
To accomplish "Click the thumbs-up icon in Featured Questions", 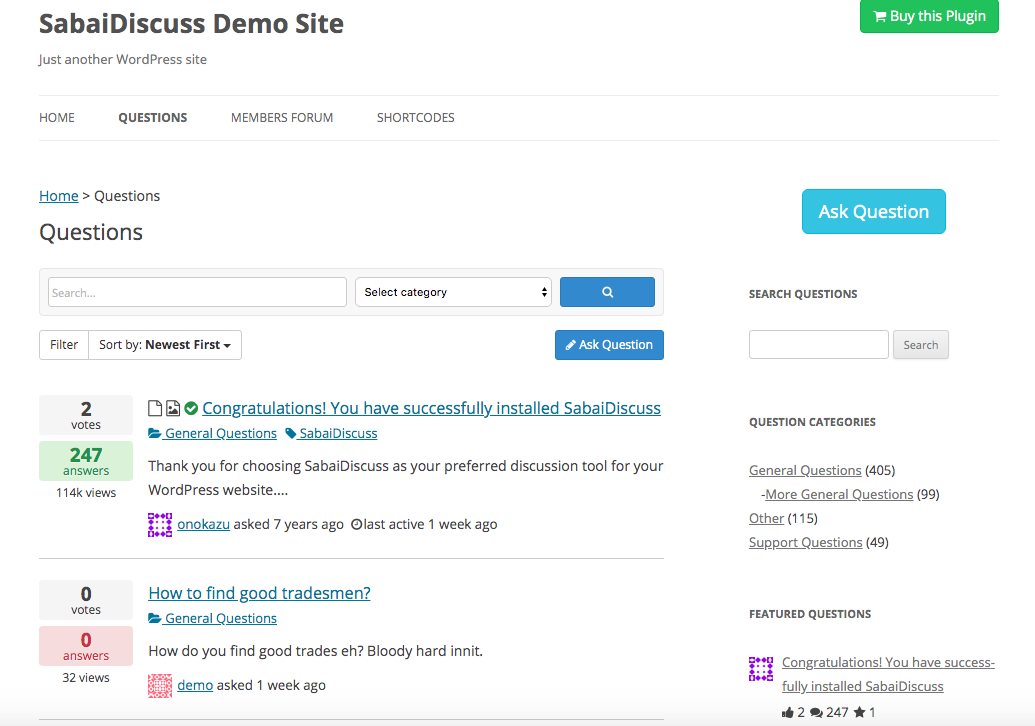I will pyautogui.click(x=787, y=713).
